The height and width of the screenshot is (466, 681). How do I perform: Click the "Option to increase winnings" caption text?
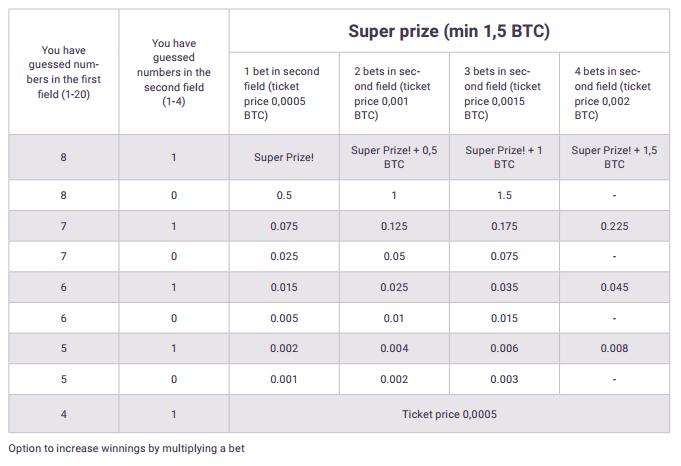pyautogui.click(x=126, y=449)
